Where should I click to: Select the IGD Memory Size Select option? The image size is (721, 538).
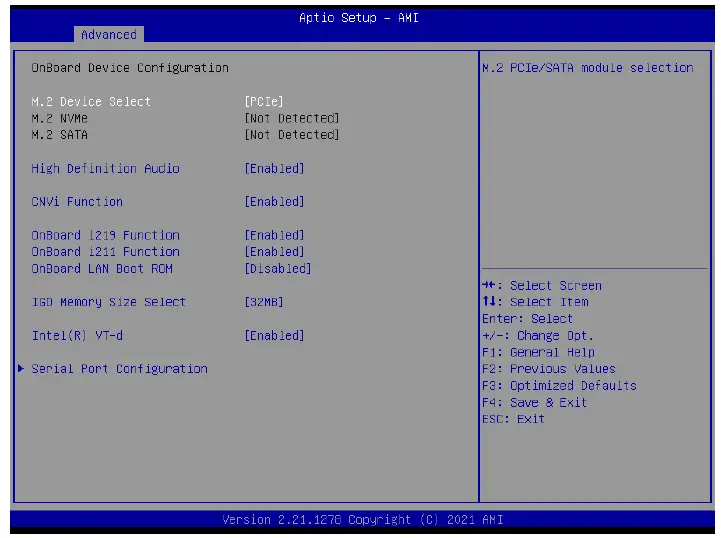pos(109,302)
